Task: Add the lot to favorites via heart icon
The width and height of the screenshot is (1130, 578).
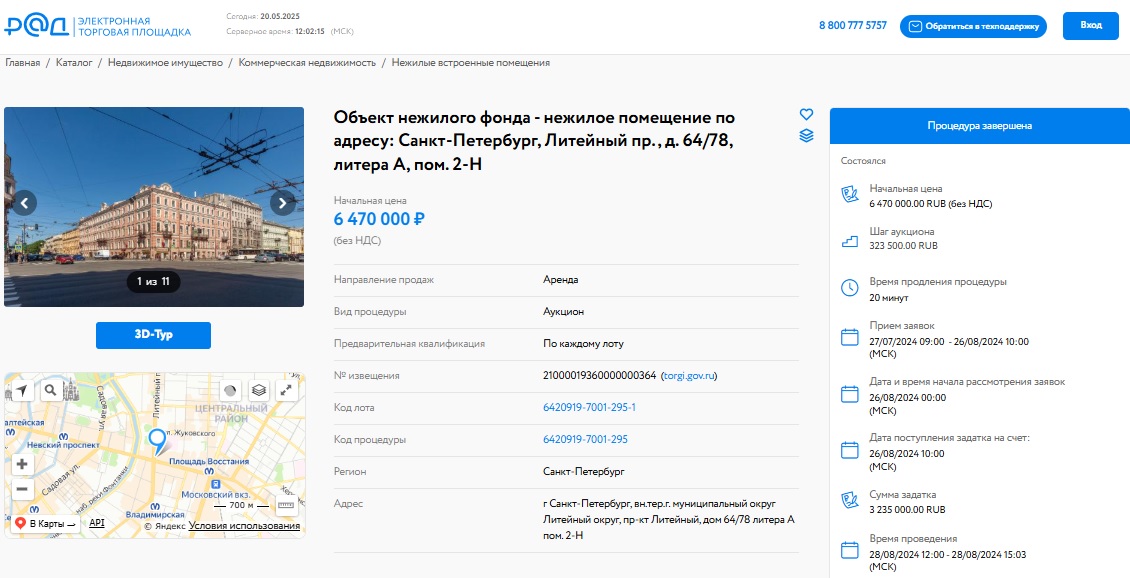Action: coord(806,114)
